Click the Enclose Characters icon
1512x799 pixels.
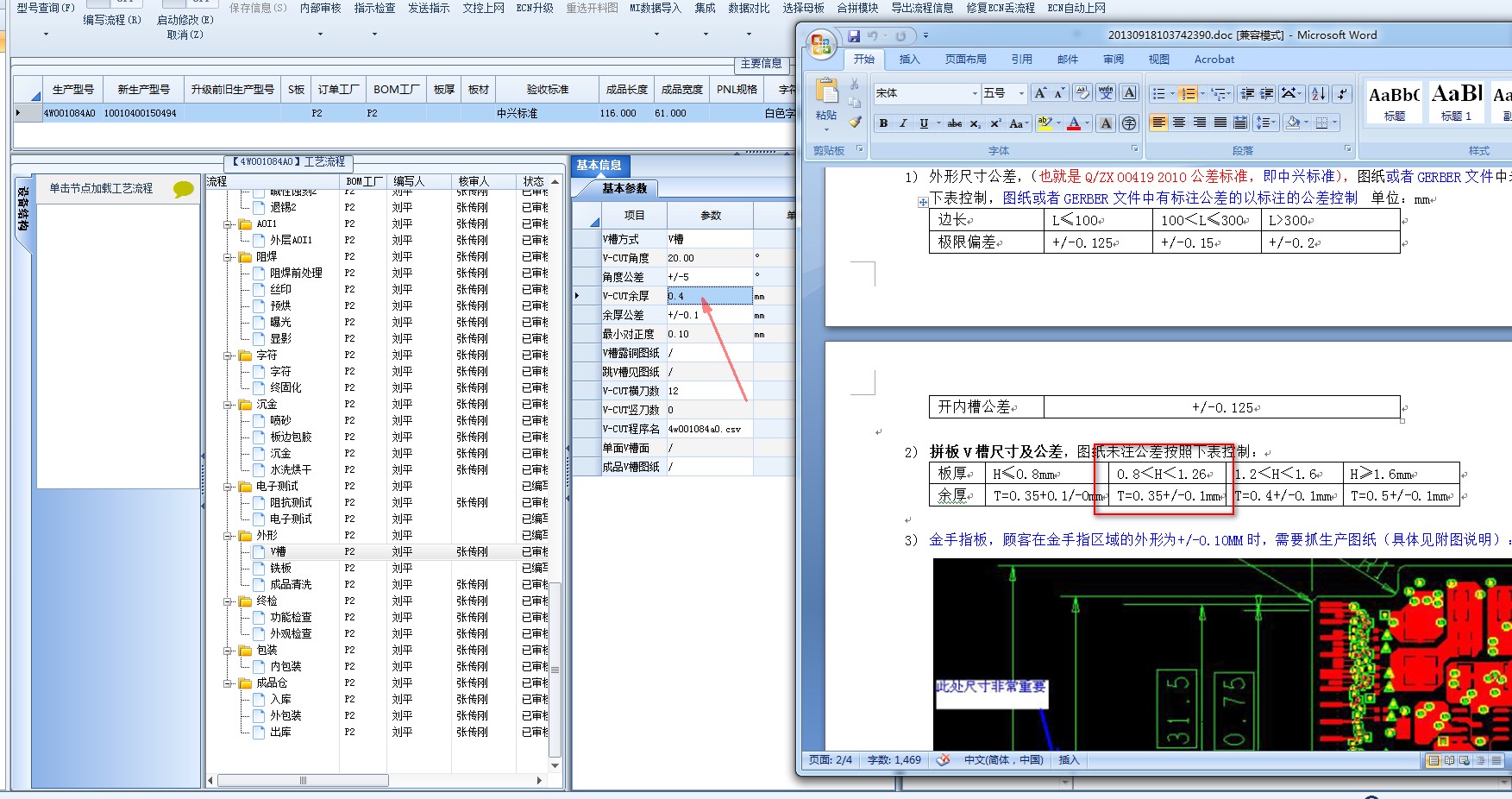(1129, 123)
